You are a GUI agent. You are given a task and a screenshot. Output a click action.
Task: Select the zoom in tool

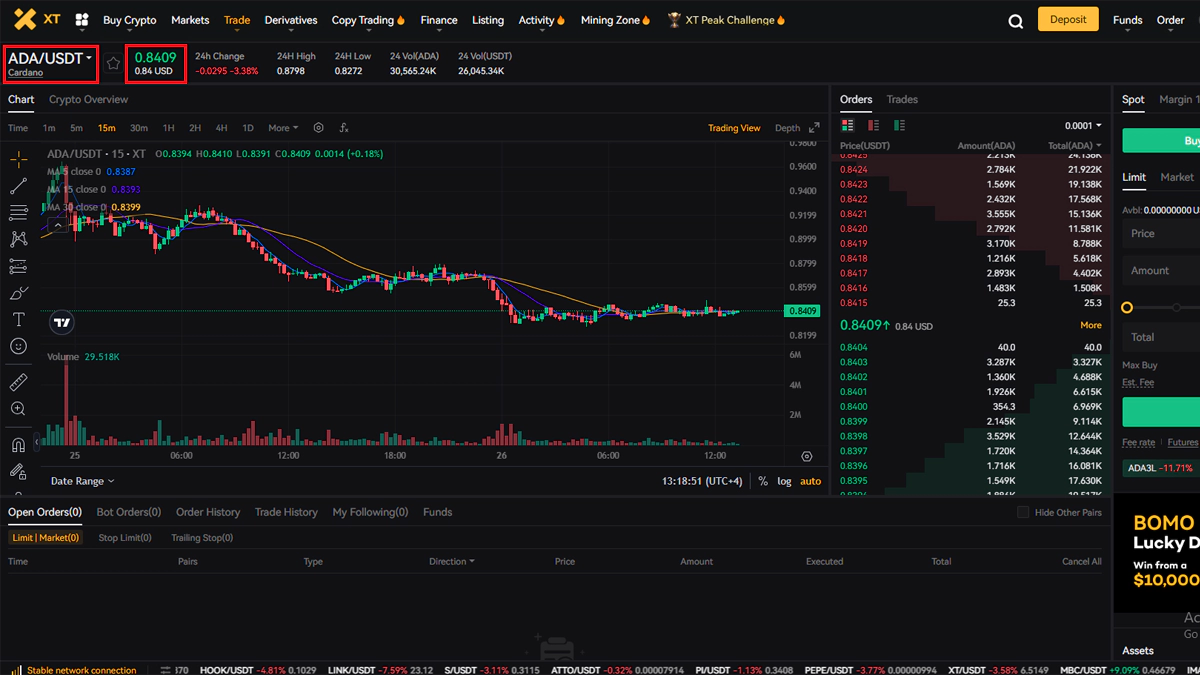click(18, 409)
